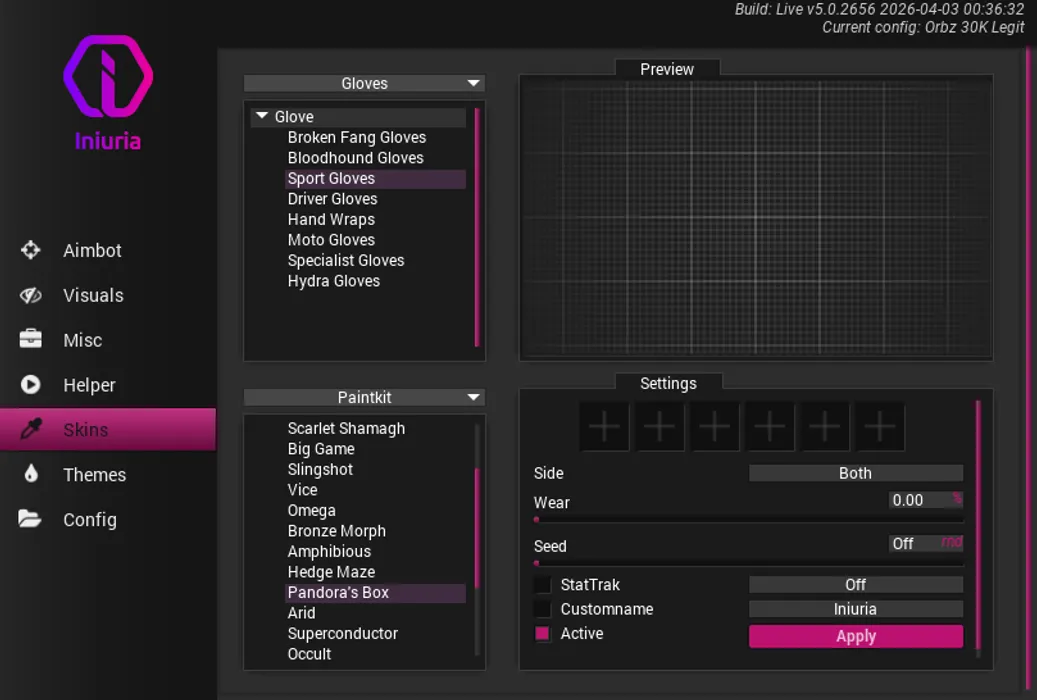
Task: Add sticker in first plus slot
Action: tap(604, 427)
